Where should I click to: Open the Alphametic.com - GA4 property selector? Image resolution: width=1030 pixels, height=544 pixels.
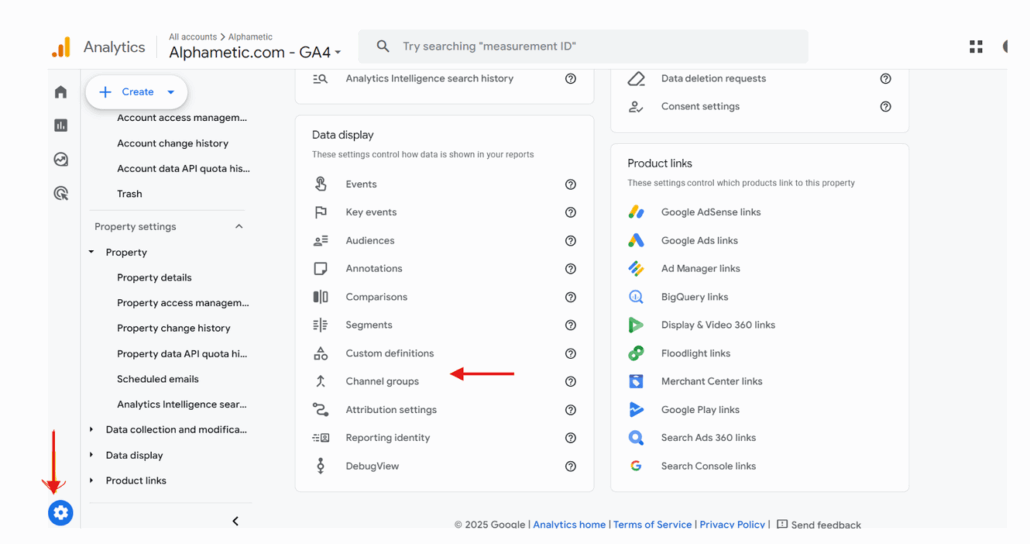click(255, 52)
